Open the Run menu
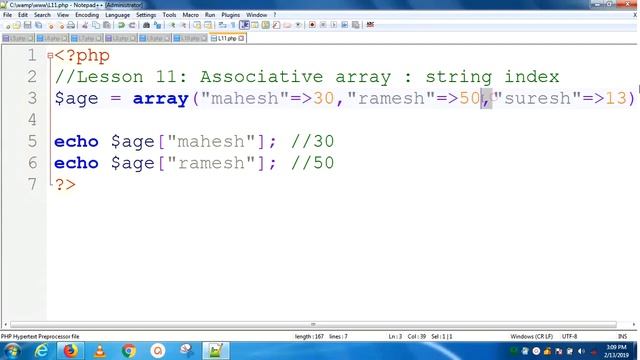The width and height of the screenshot is (640, 360). (x=210, y=15)
